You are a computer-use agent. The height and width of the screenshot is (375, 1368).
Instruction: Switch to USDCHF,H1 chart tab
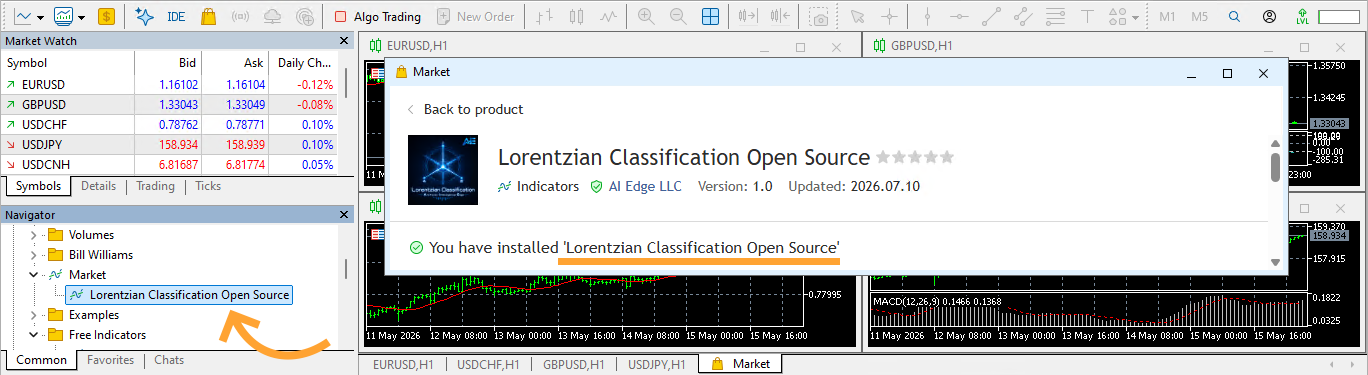point(487,364)
